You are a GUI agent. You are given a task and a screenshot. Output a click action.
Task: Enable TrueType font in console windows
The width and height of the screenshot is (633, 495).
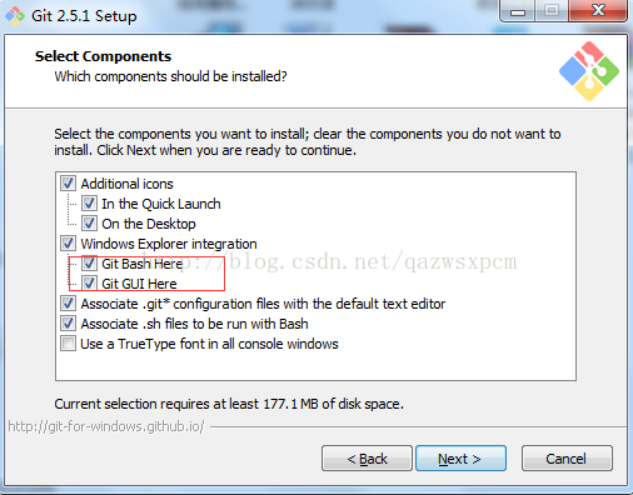click(x=68, y=344)
